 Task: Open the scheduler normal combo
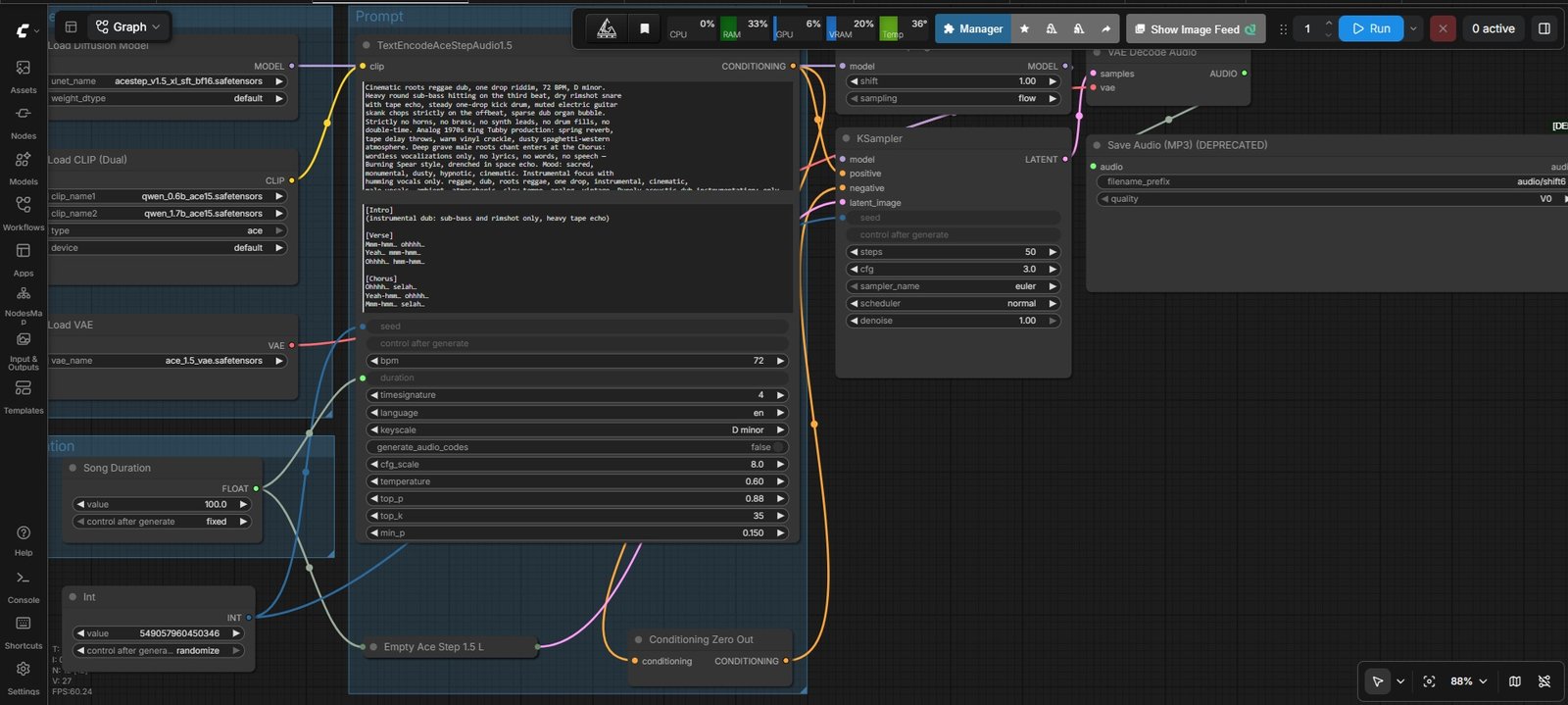[953, 303]
